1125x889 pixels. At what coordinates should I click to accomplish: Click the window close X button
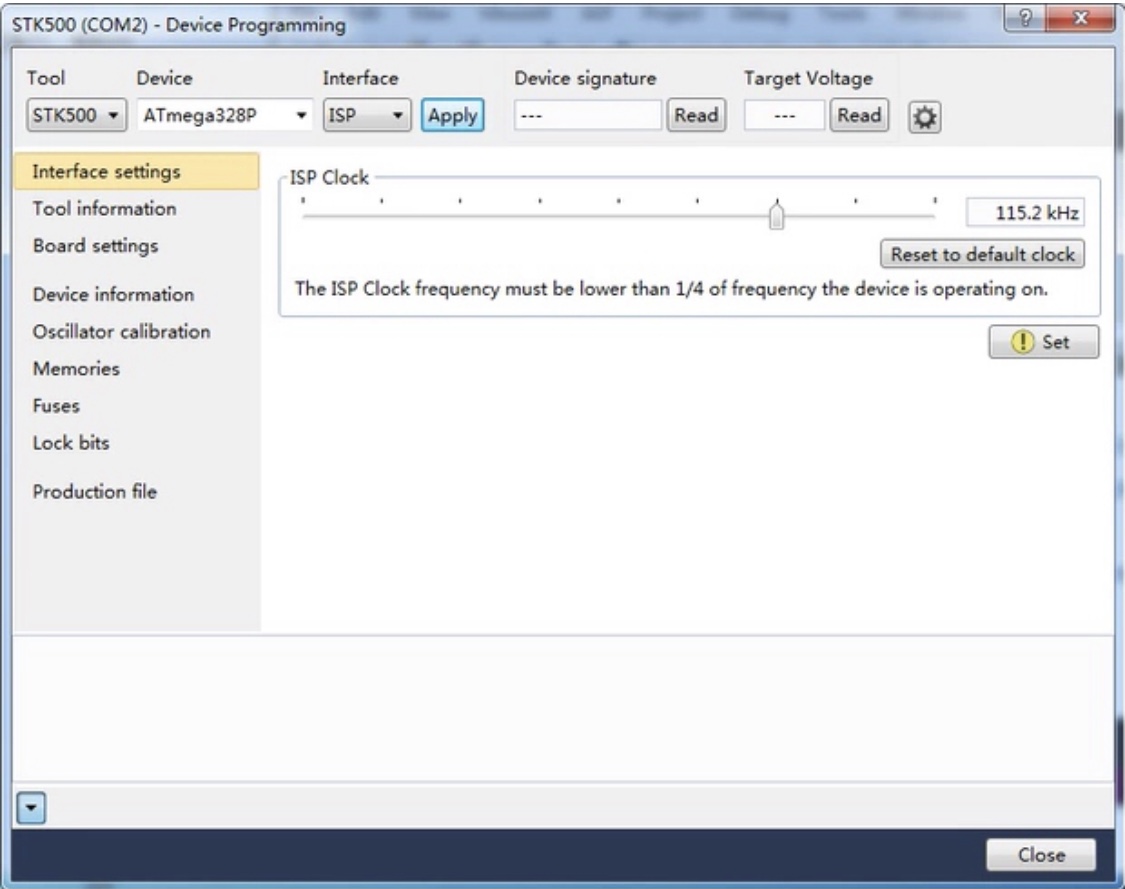tap(1079, 18)
